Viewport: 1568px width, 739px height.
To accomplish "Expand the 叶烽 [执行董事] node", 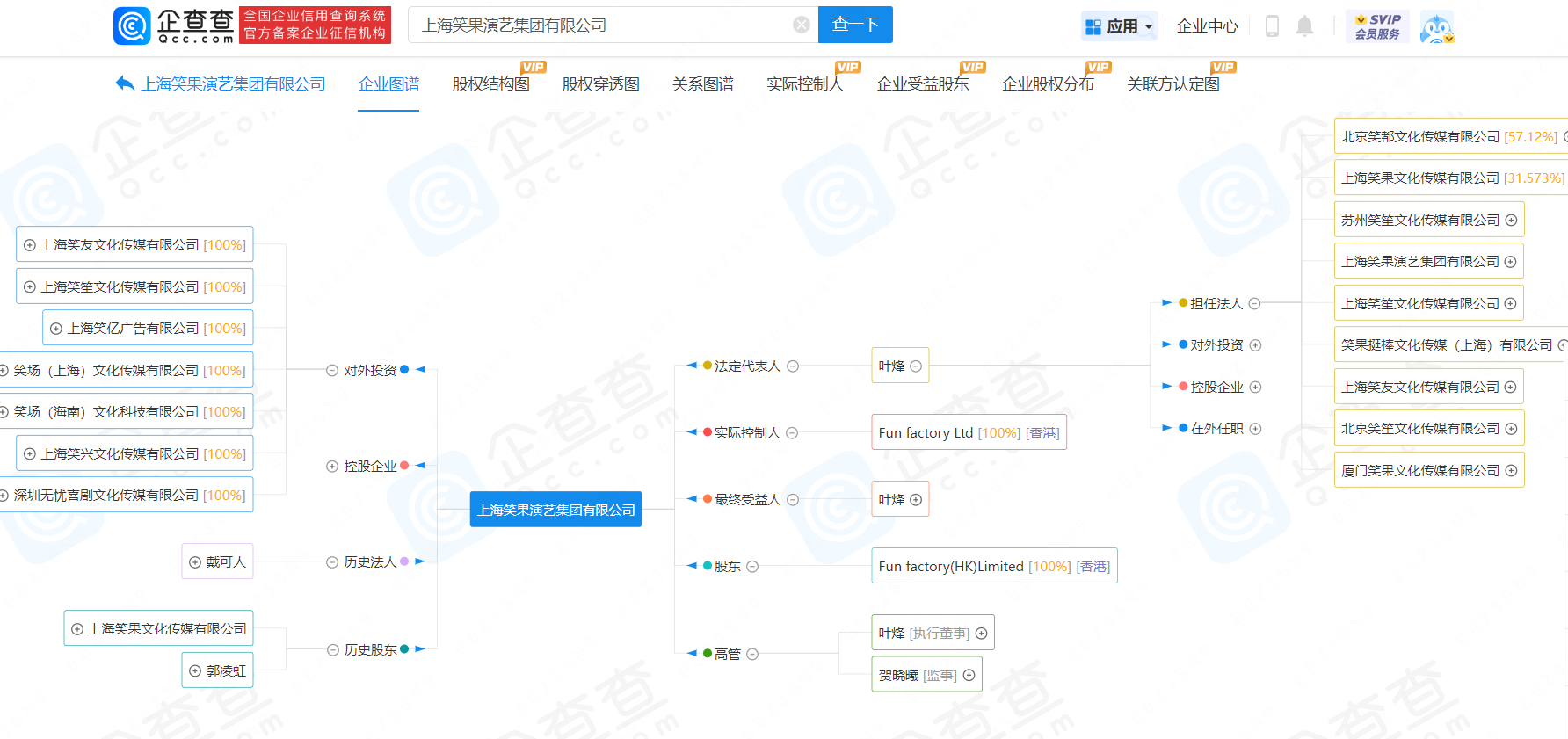I will tap(982, 634).
